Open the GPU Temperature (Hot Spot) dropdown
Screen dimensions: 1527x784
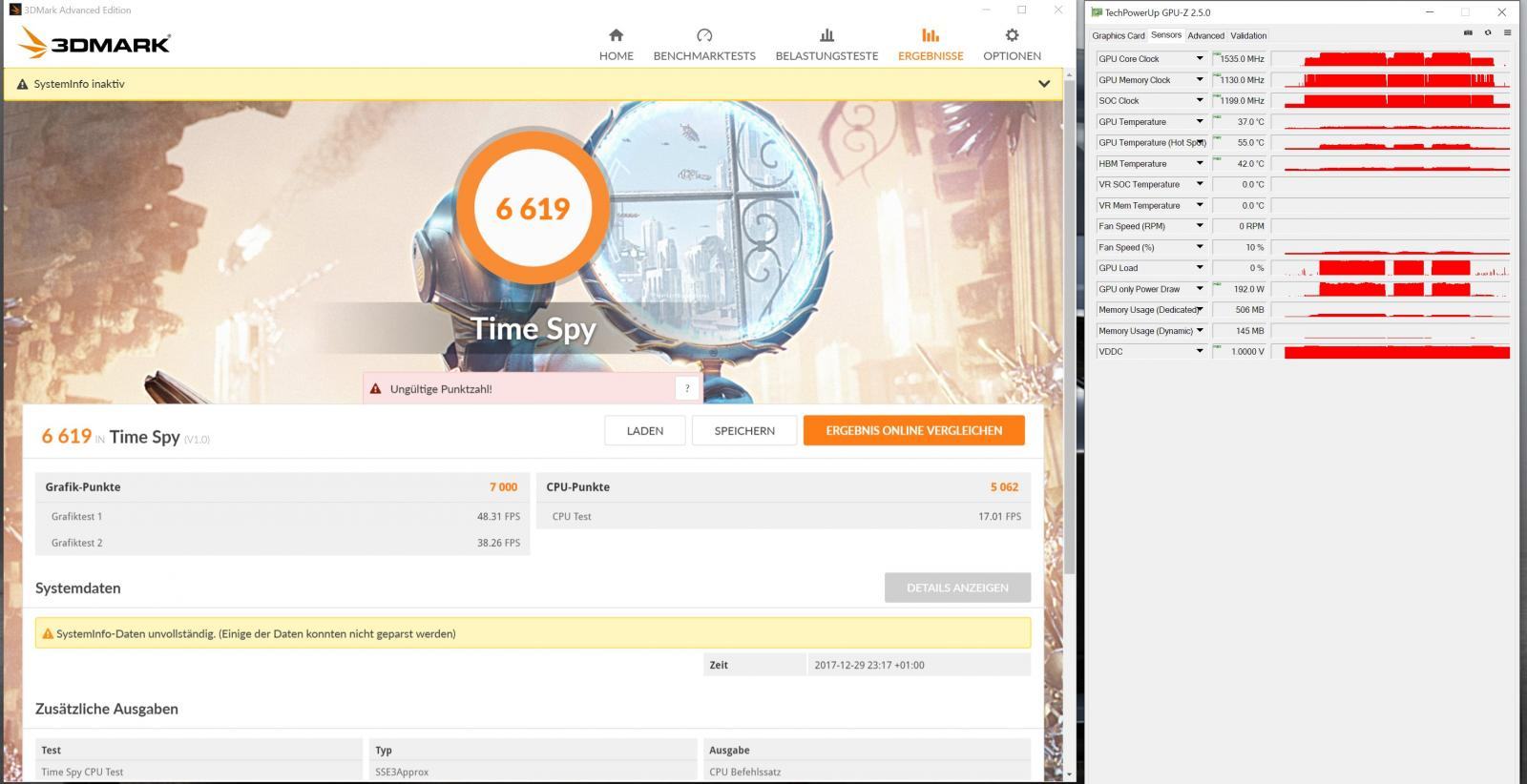pos(1200,142)
